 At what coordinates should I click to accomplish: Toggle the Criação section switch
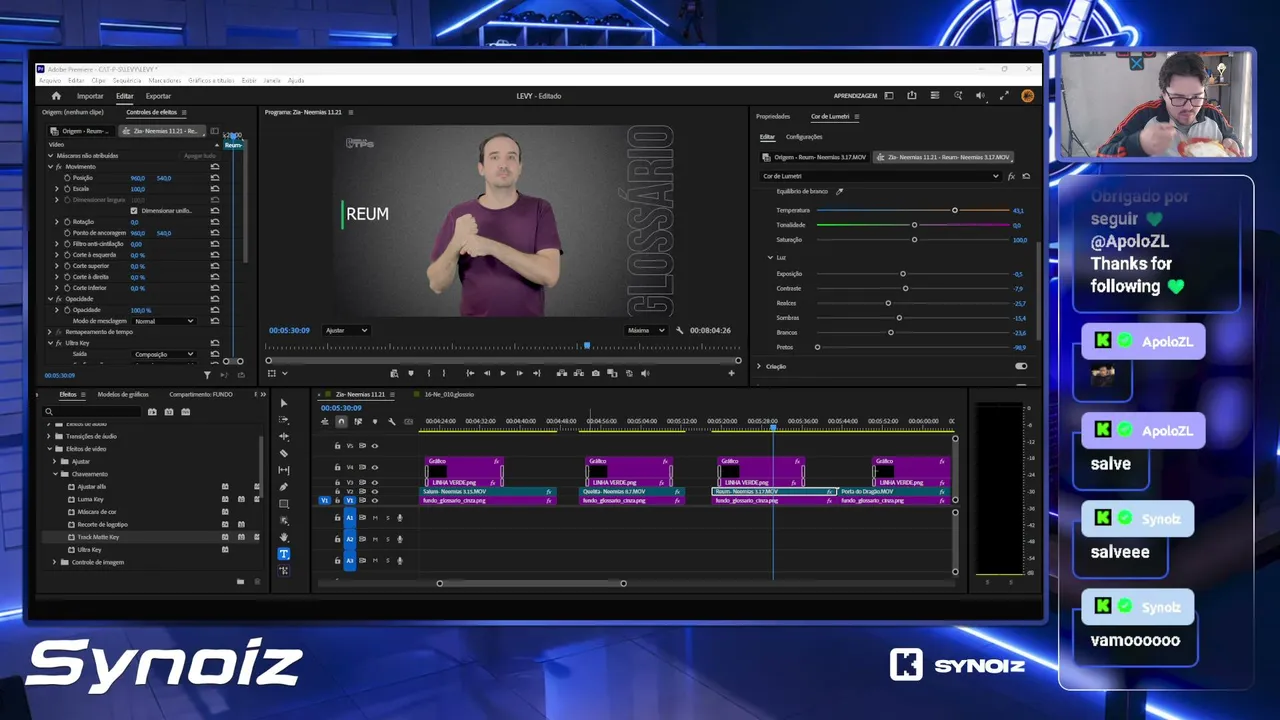[x=1021, y=366]
